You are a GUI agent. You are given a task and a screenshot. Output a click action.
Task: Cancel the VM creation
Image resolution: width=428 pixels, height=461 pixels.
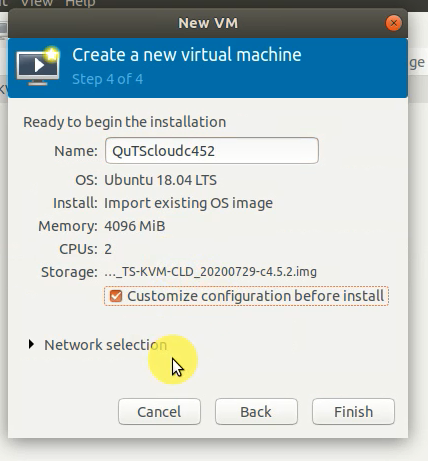click(x=159, y=412)
